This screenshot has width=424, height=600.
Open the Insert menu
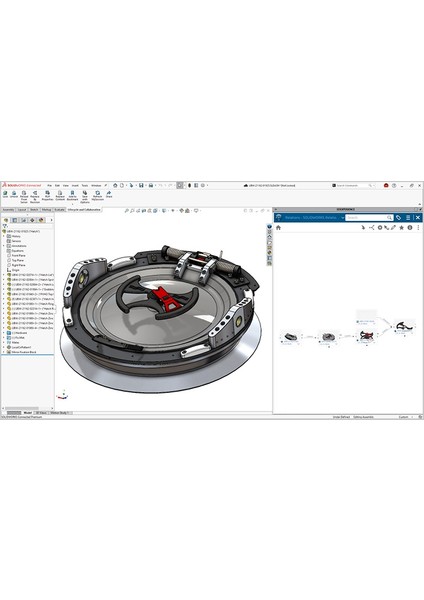click(x=75, y=186)
